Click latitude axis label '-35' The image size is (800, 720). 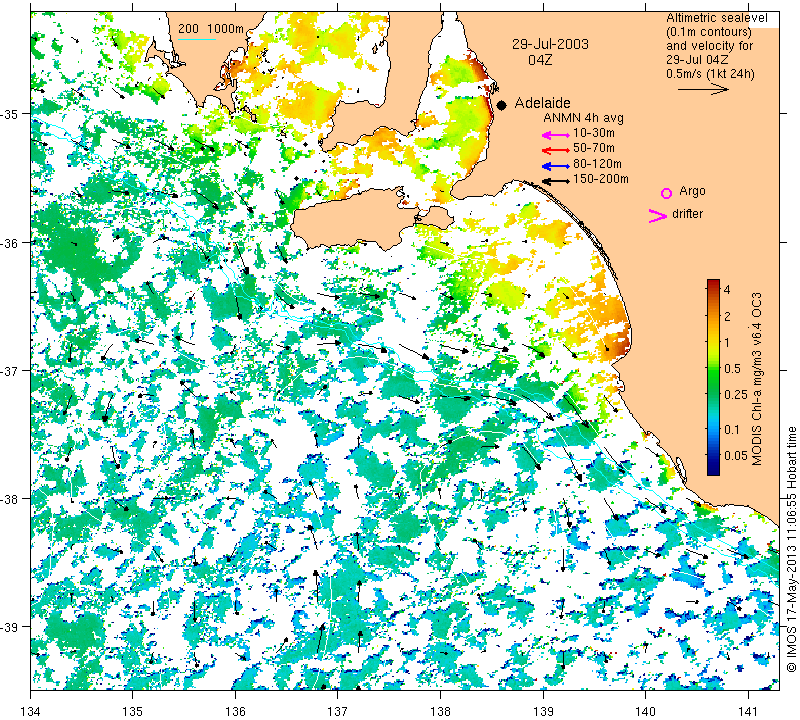point(10,113)
